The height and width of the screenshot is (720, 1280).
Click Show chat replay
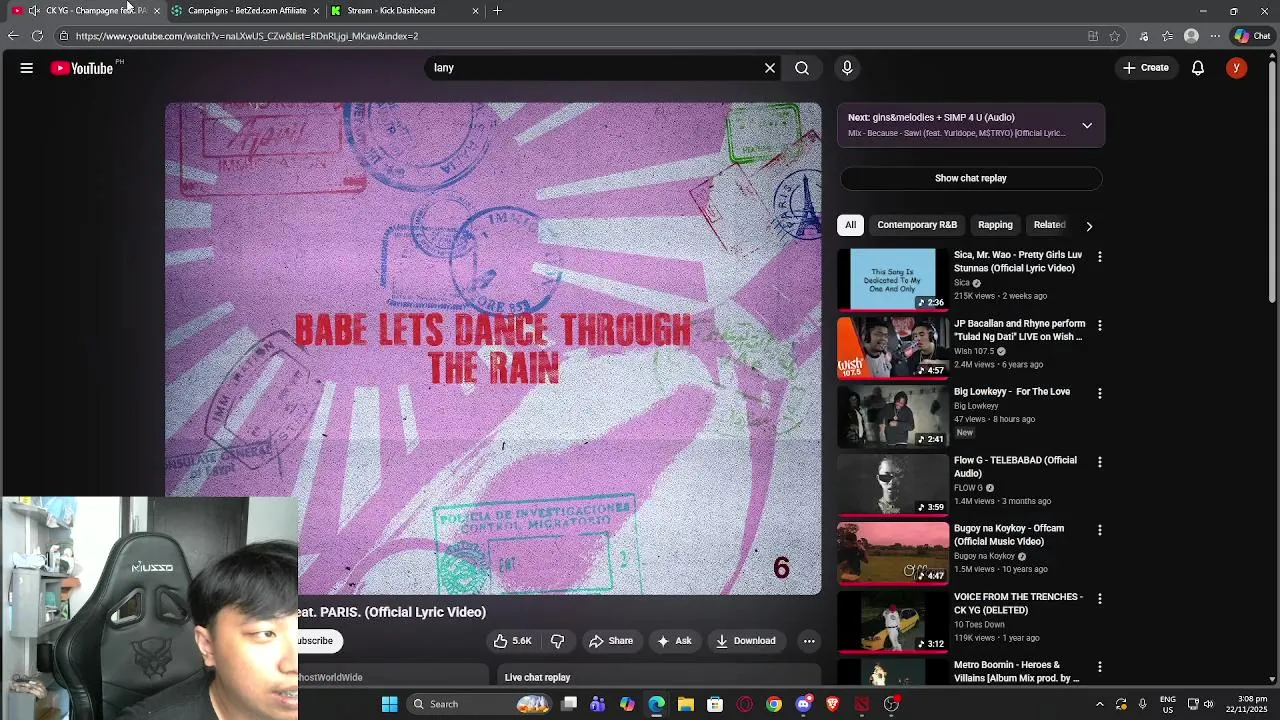click(x=971, y=178)
